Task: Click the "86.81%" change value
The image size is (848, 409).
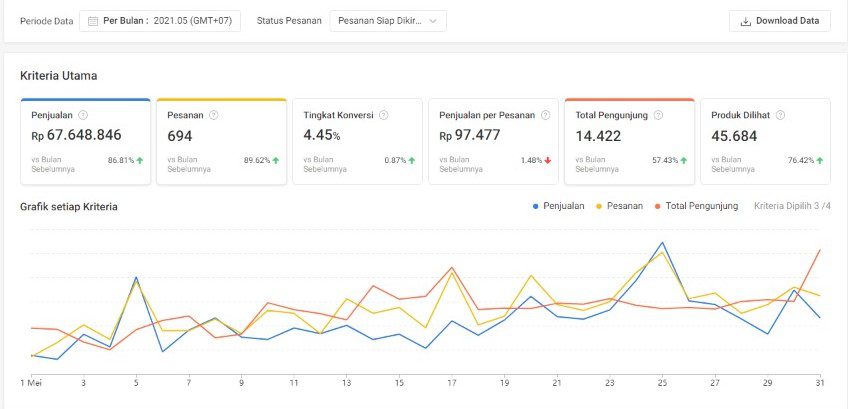Action: 121,160
